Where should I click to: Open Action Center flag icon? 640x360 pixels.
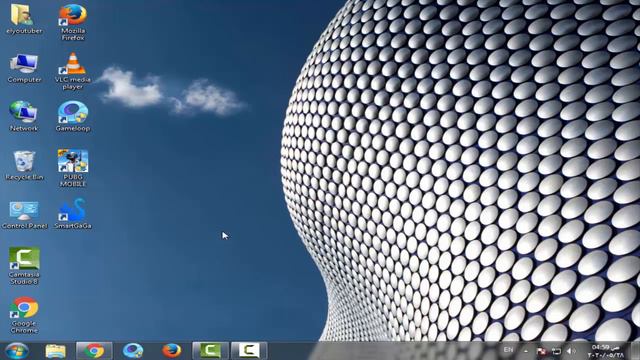pos(541,351)
